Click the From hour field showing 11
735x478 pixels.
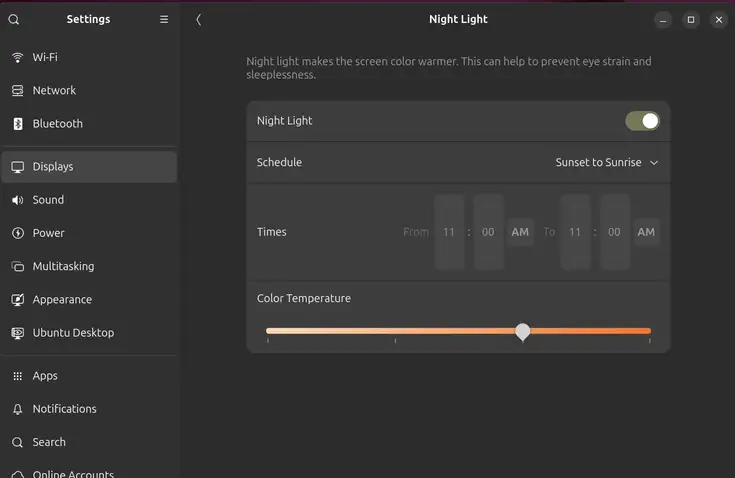[x=449, y=232]
